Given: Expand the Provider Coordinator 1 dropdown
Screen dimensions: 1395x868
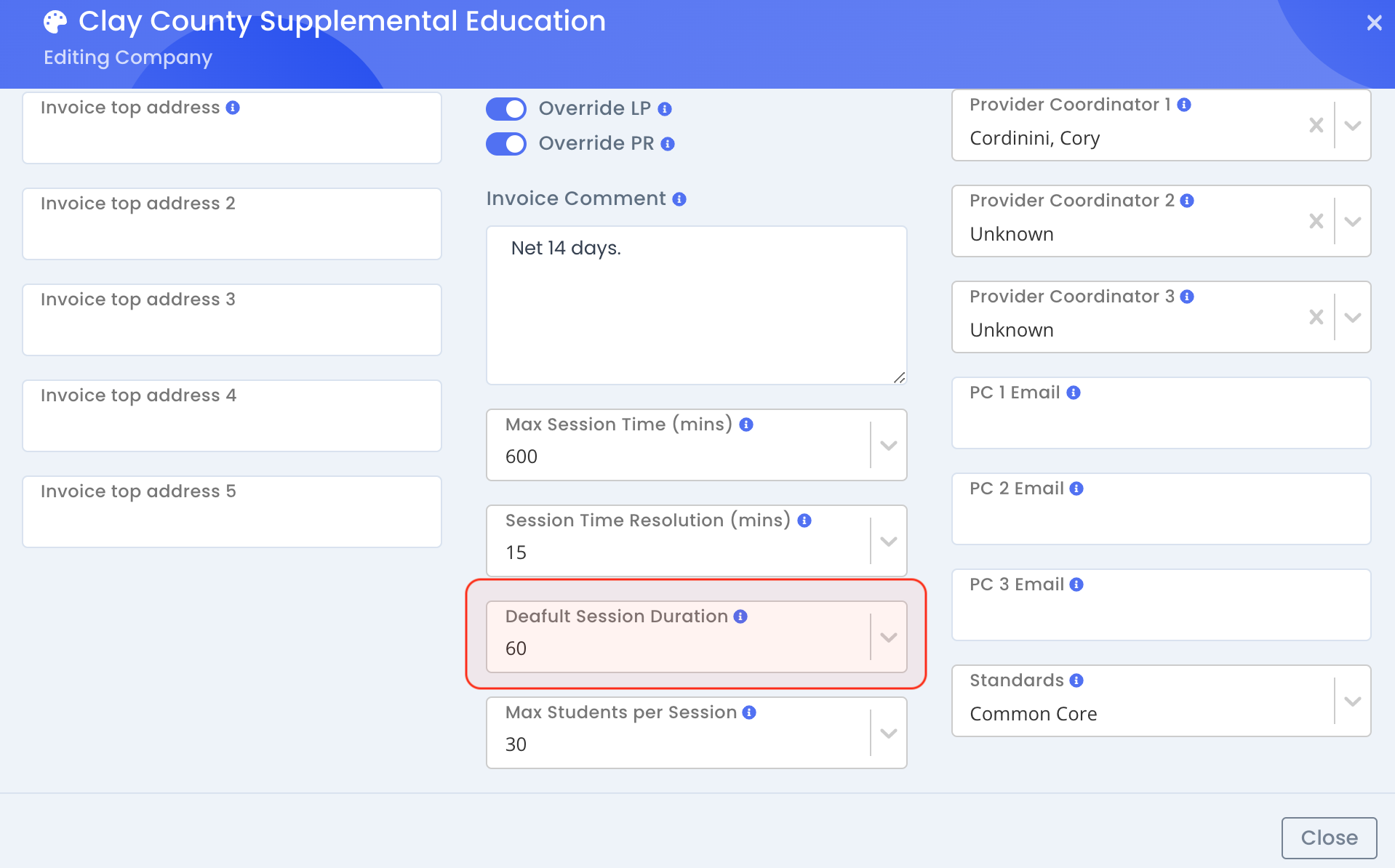Looking at the screenshot, I should [x=1353, y=125].
